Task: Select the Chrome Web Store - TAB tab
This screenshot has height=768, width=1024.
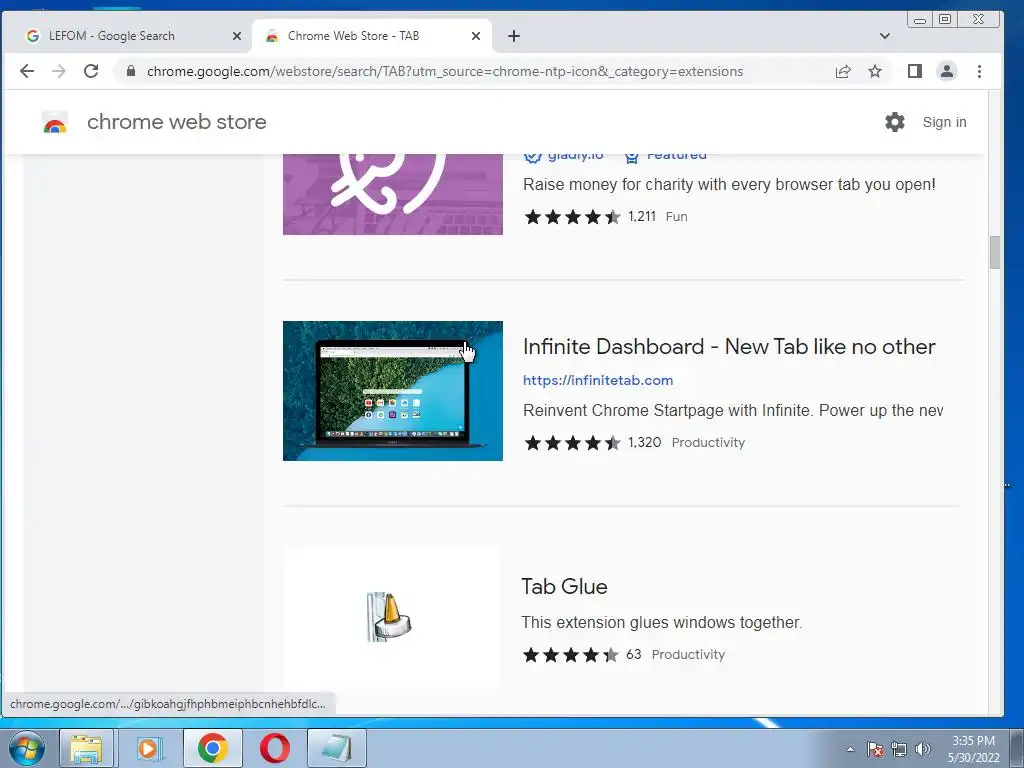Action: pos(371,36)
